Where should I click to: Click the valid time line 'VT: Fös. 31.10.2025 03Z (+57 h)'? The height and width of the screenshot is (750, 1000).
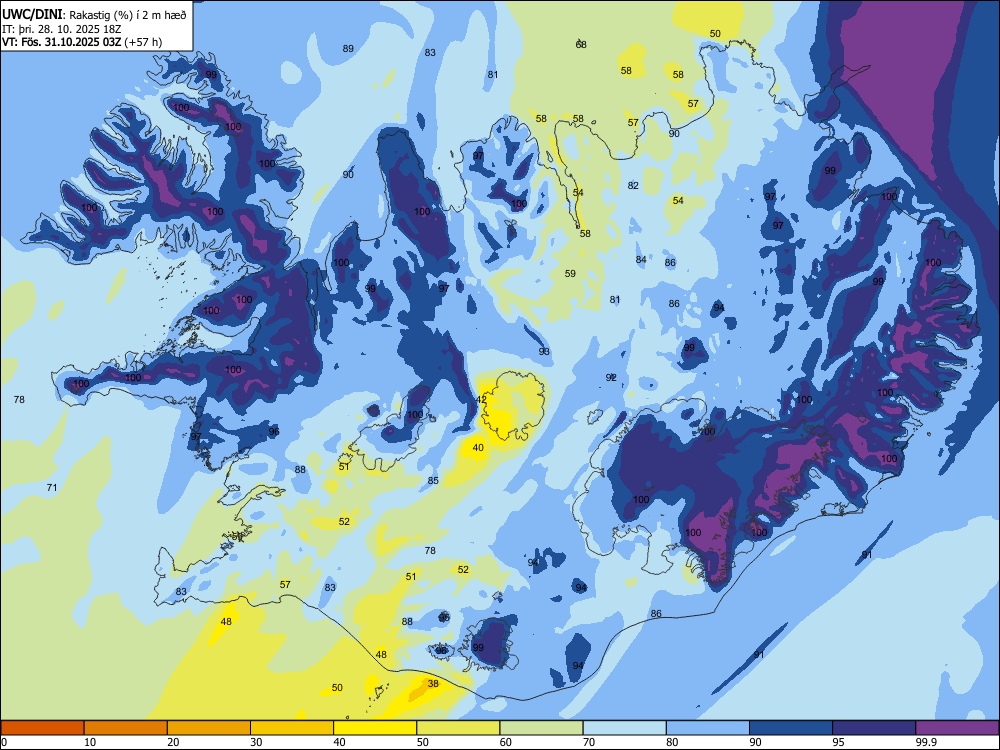pyautogui.click(x=82, y=42)
